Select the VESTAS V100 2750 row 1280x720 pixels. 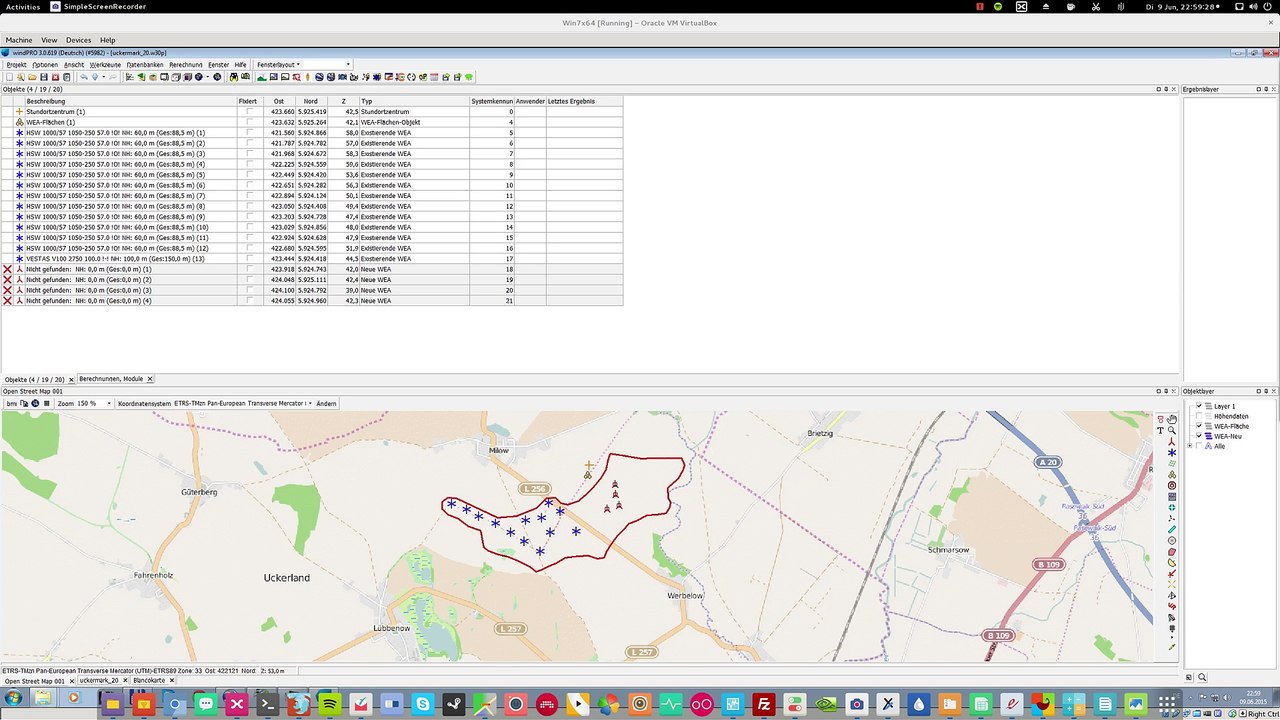[311, 259]
